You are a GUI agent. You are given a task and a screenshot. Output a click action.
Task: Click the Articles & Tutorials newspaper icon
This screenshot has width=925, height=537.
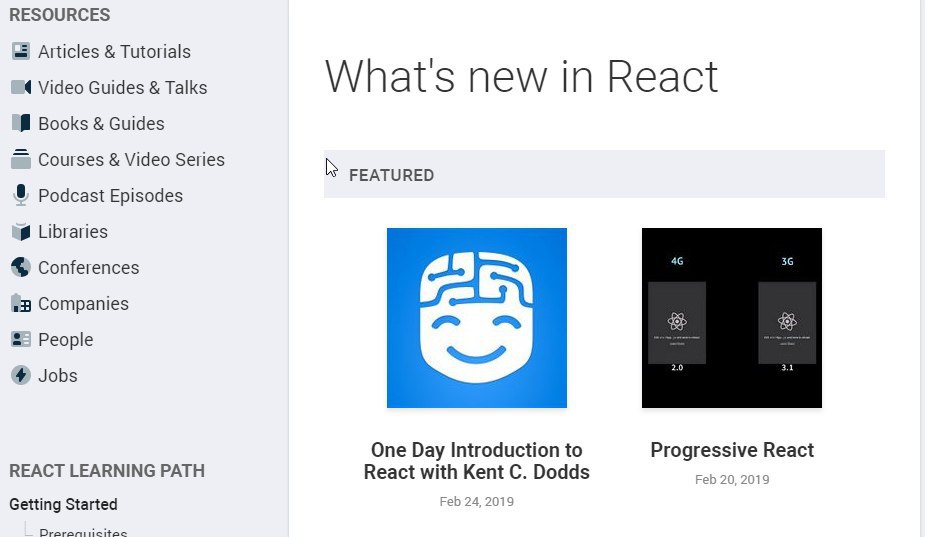pos(21,51)
